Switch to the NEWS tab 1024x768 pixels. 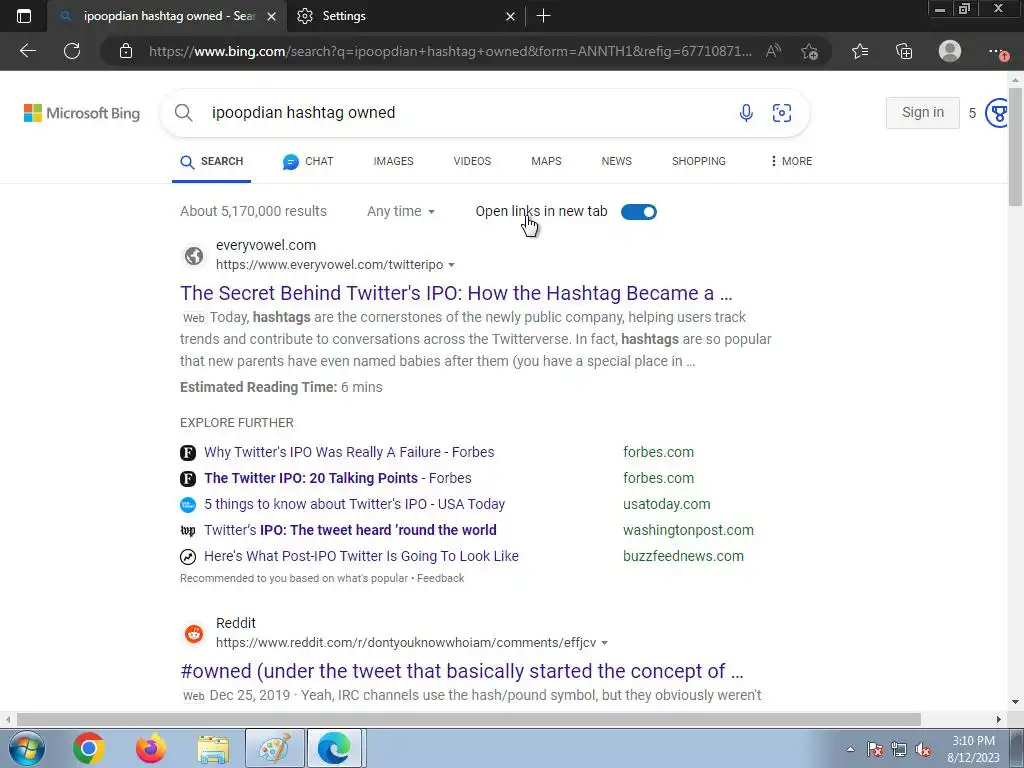[x=616, y=161]
